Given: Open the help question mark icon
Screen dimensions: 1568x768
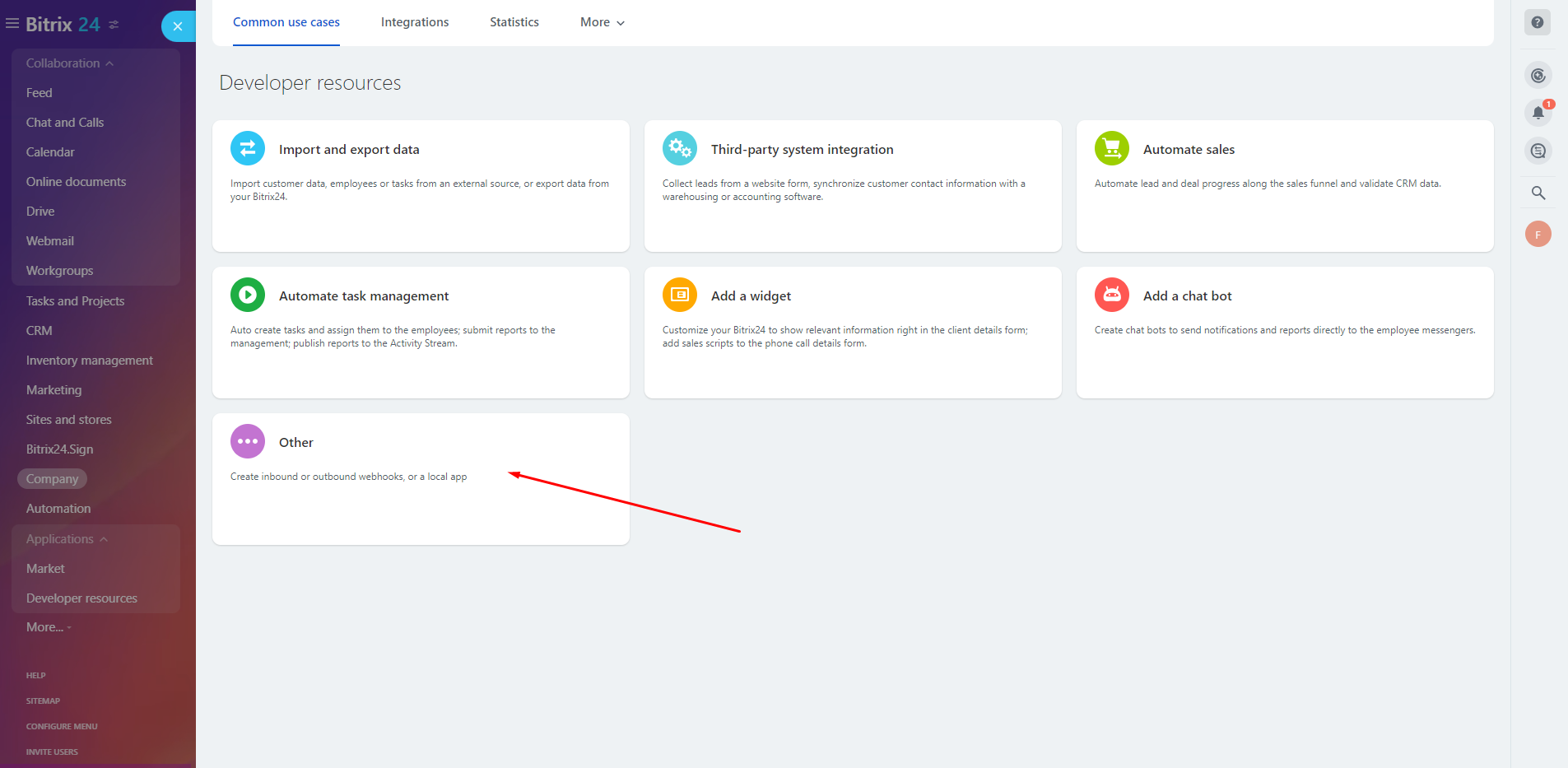Looking at the screenshot, I should (1538, 22).
